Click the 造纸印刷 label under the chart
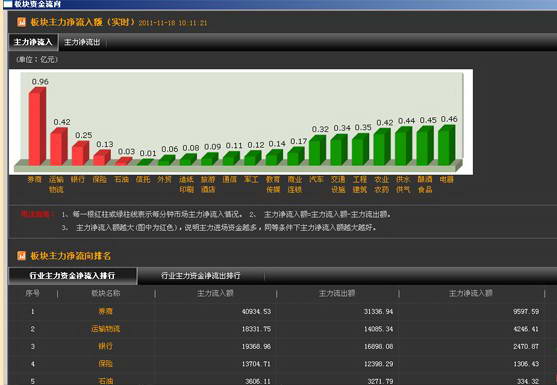This screenshot has height=385, width=557. click(x=186, y=184)
